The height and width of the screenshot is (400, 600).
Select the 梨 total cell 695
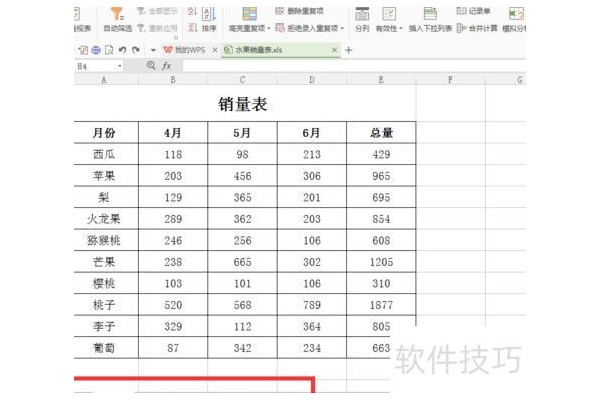(381, 198)
